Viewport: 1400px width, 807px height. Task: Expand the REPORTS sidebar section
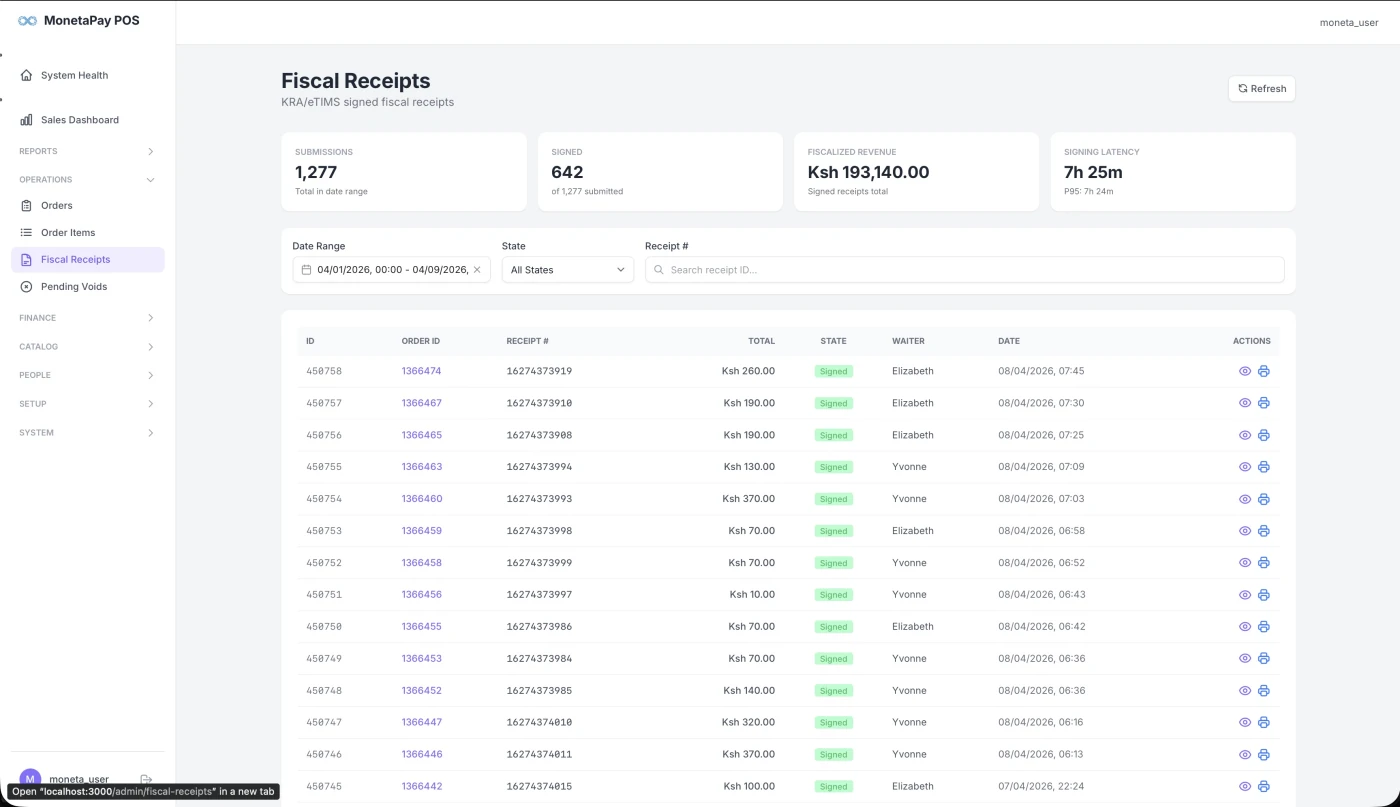pos(88,151)
